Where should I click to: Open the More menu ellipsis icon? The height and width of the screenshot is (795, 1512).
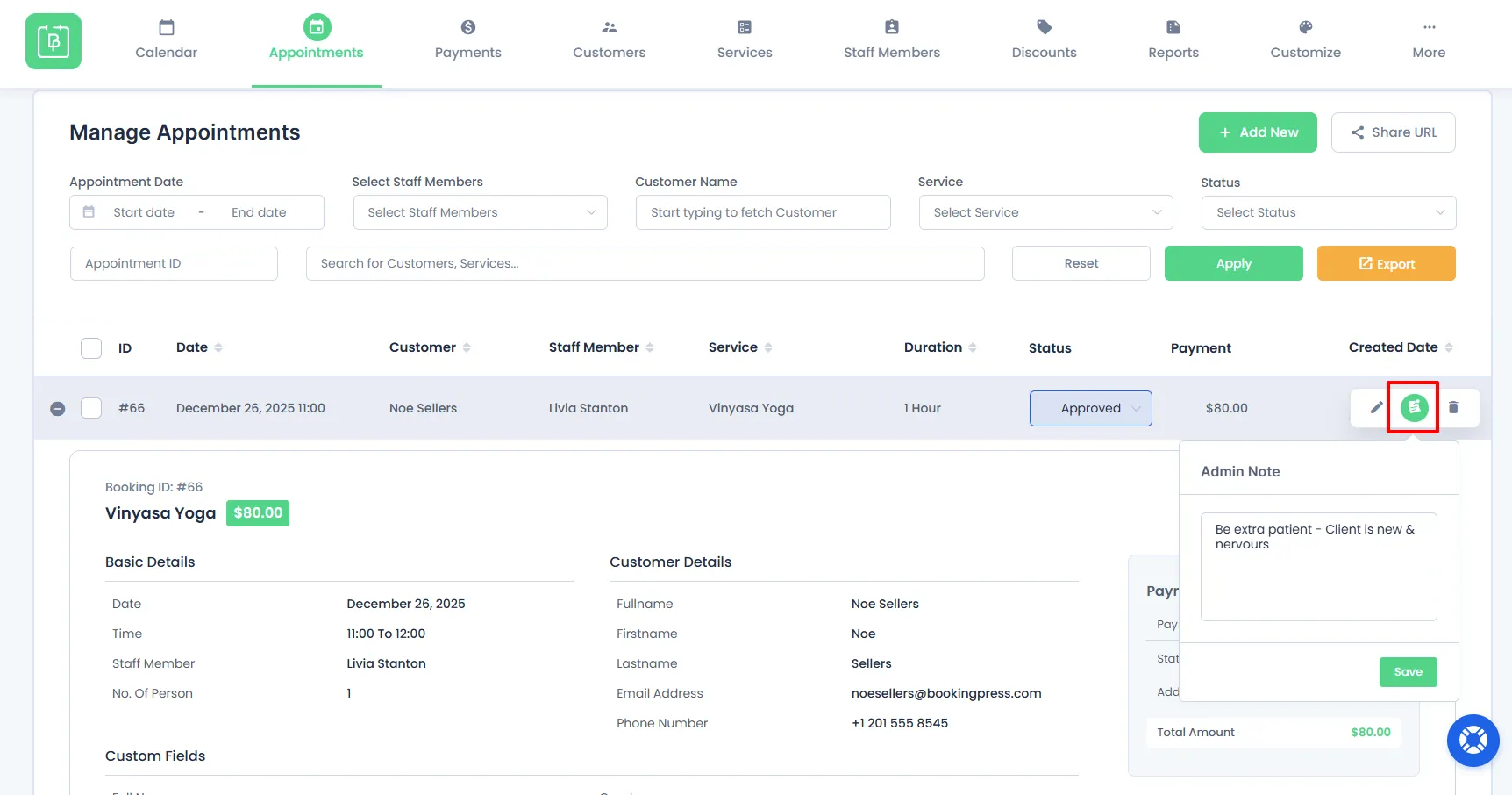(1429, 27)
